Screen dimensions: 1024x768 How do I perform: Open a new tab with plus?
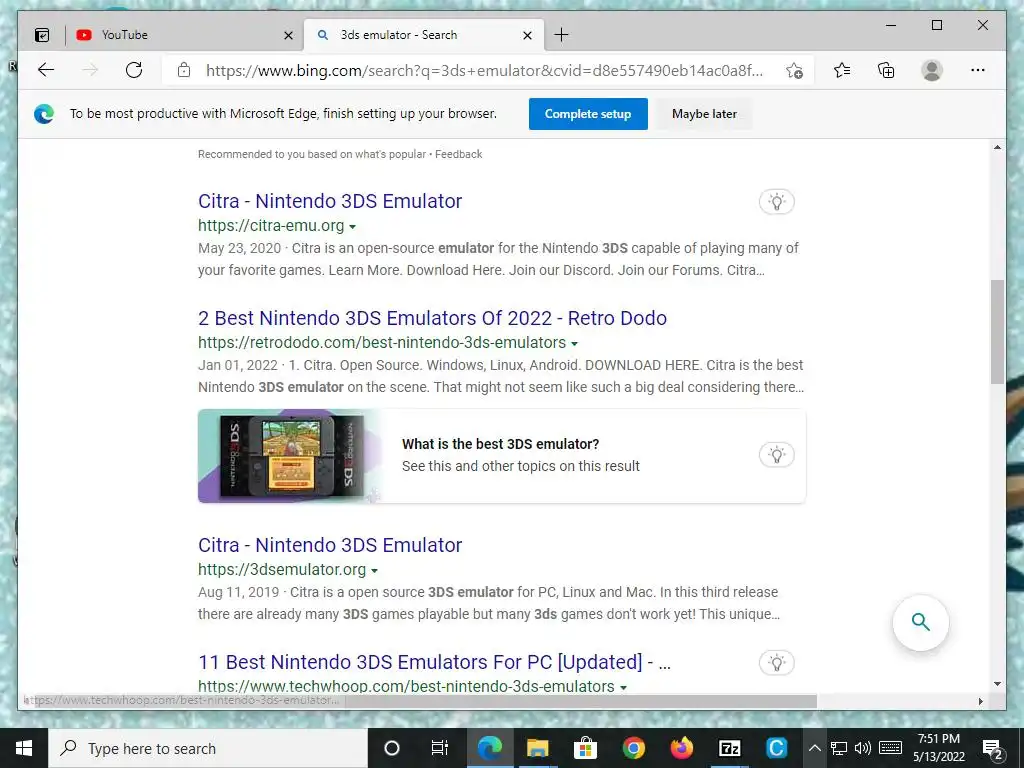(x=561, y=35)
